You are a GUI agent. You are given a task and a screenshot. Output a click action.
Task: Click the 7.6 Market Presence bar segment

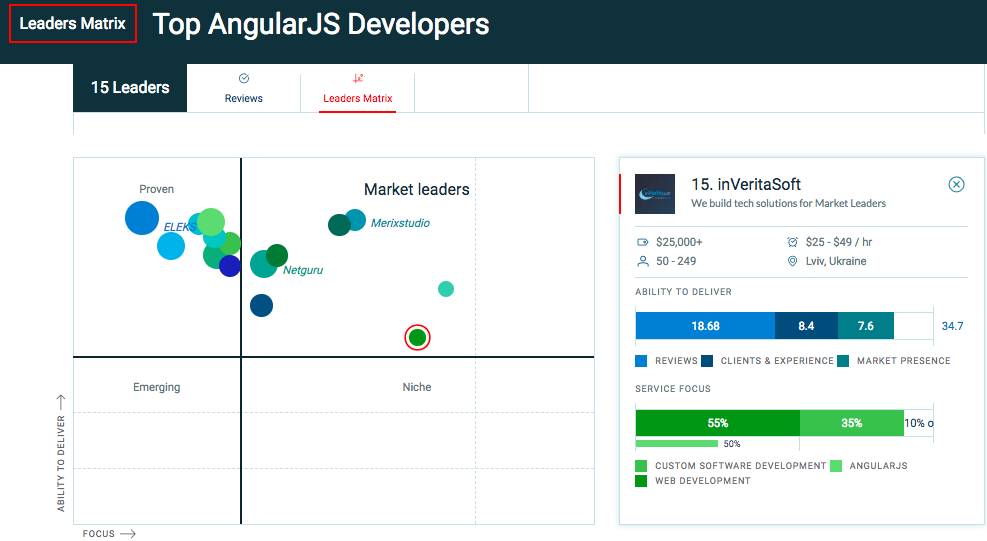[866, 326]
